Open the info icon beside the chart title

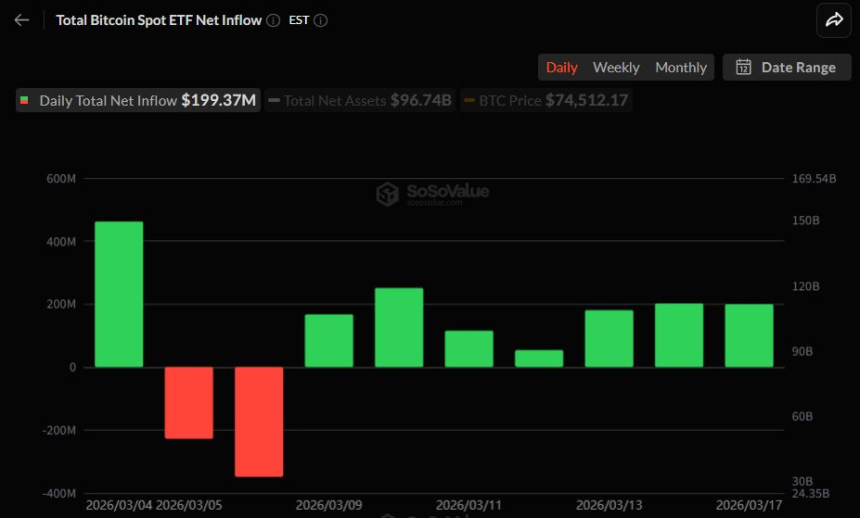point(273,20)
